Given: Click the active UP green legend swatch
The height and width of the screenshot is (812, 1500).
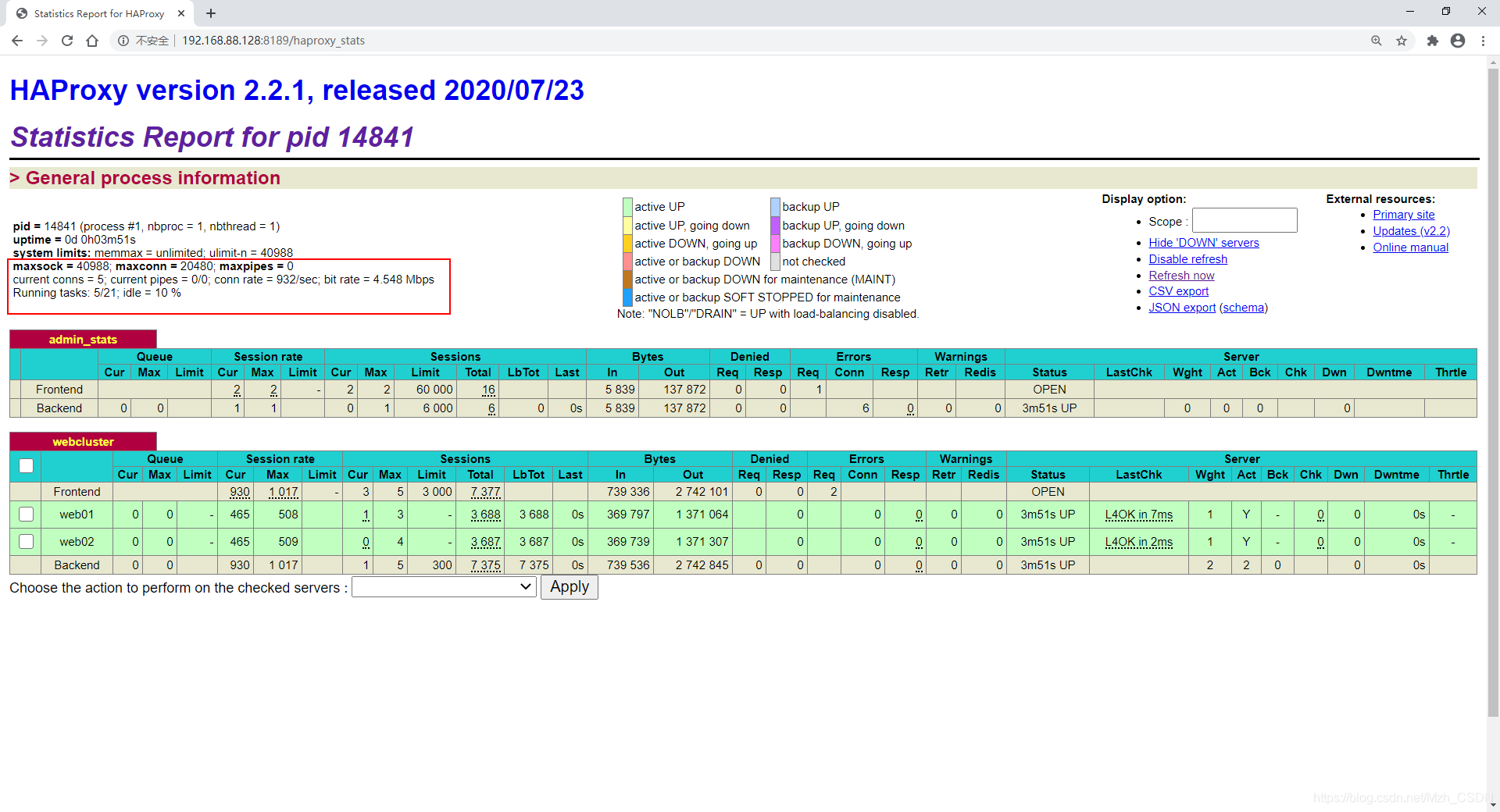Looking at the screenshot, I should [627, 207].
